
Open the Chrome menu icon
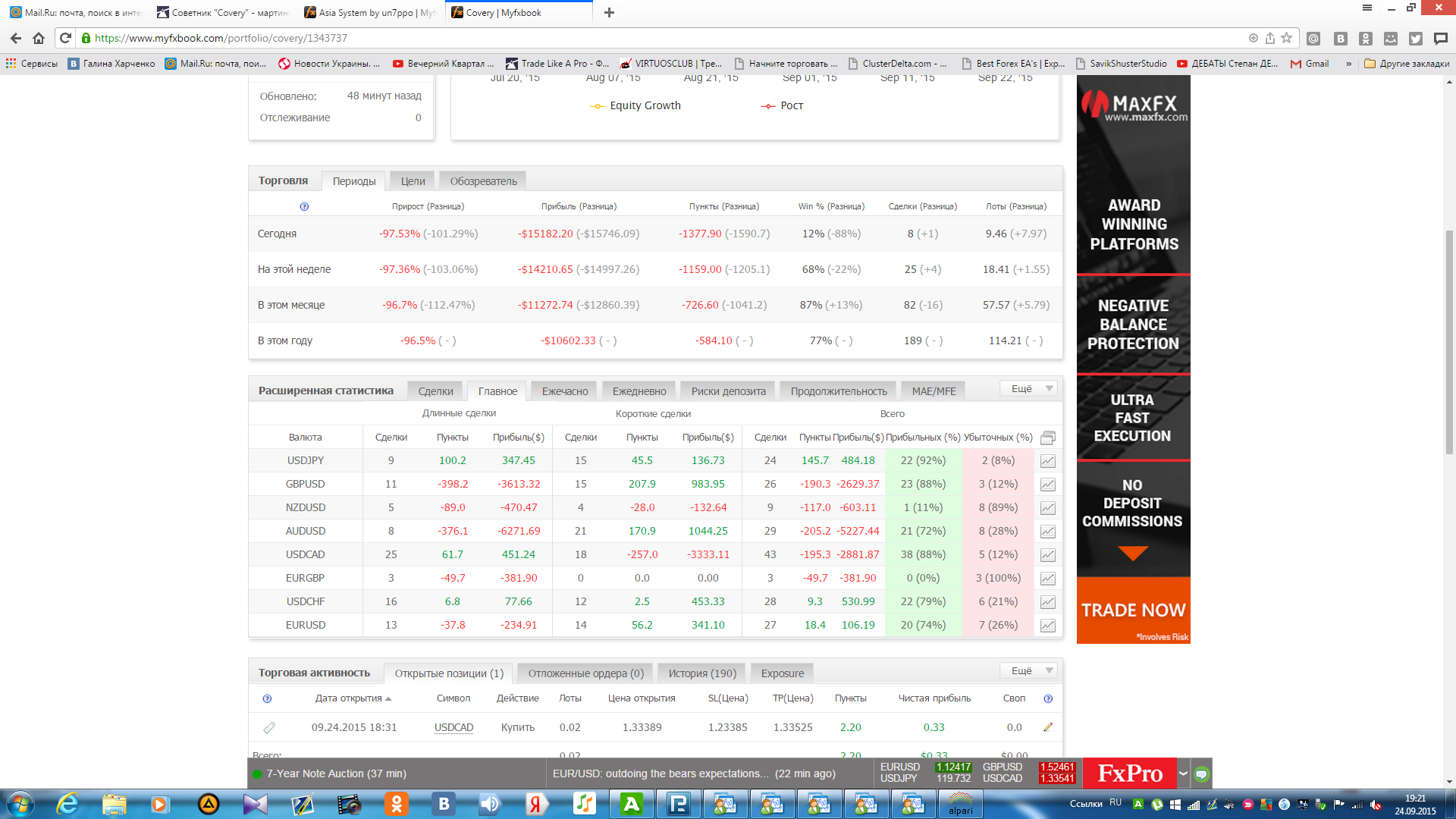click(1367, 8)
